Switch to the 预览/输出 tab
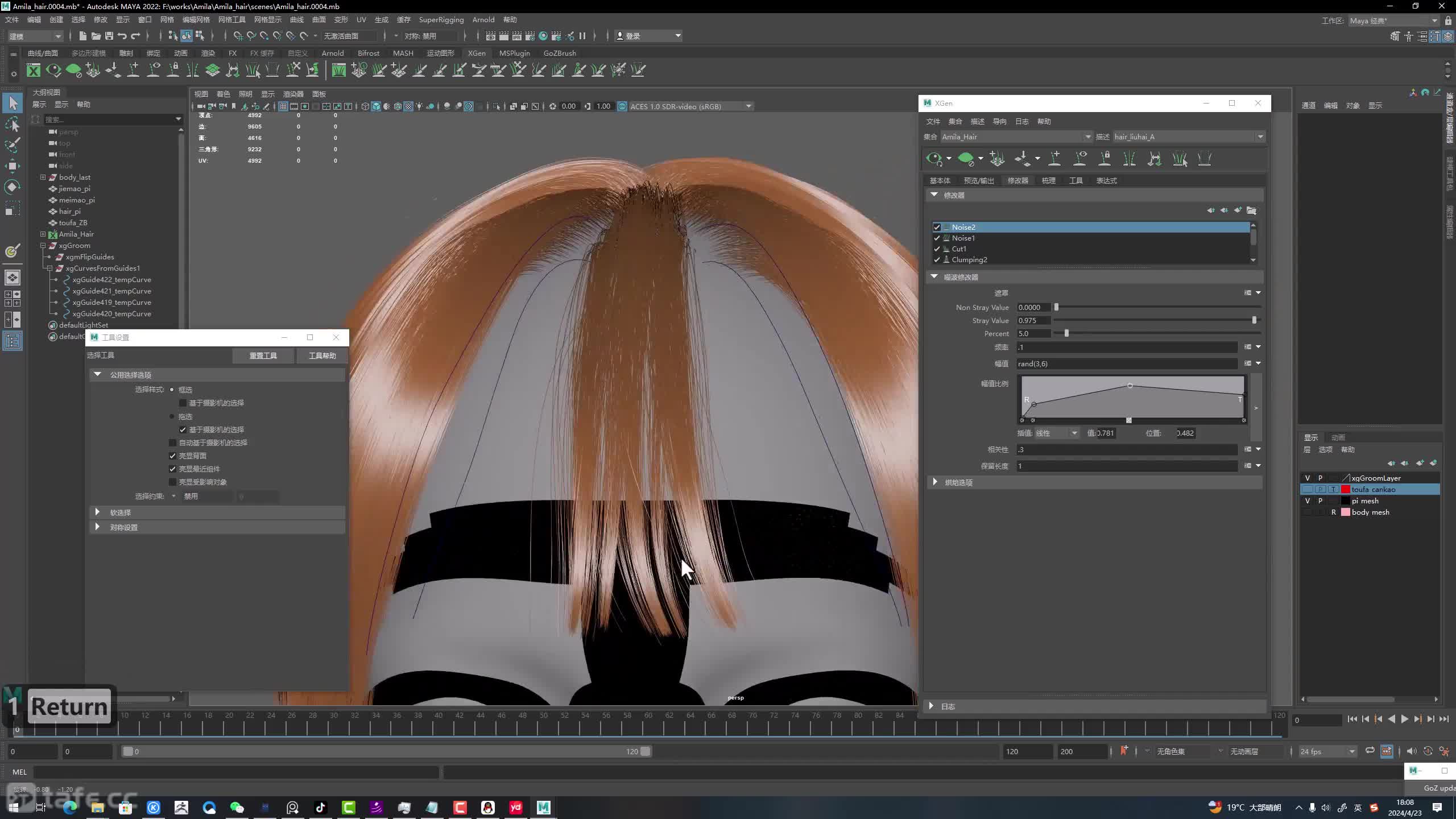The width and height of the screenshot is (1456, 819). 978,180
